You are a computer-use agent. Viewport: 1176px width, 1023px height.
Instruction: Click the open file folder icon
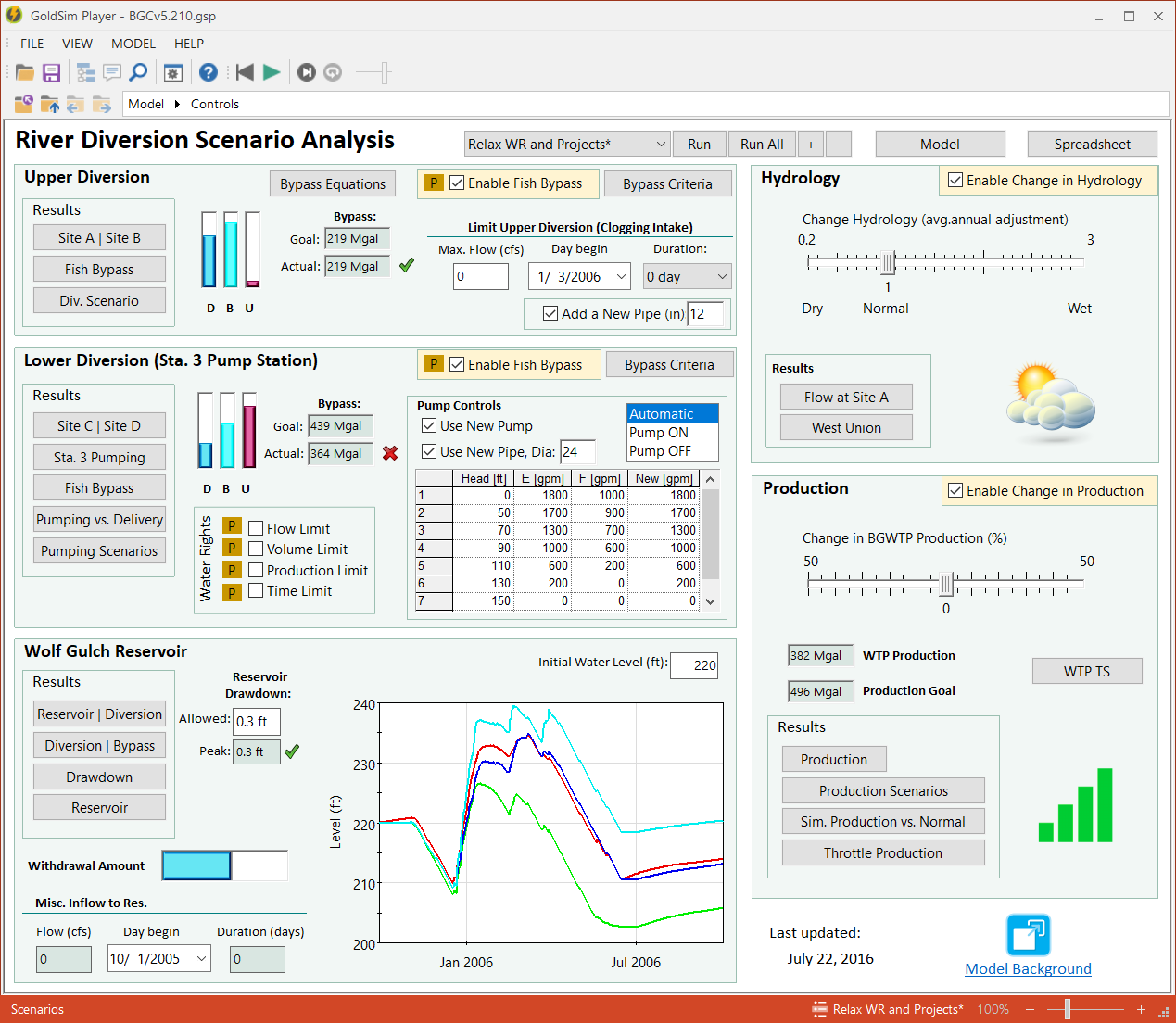25,72
